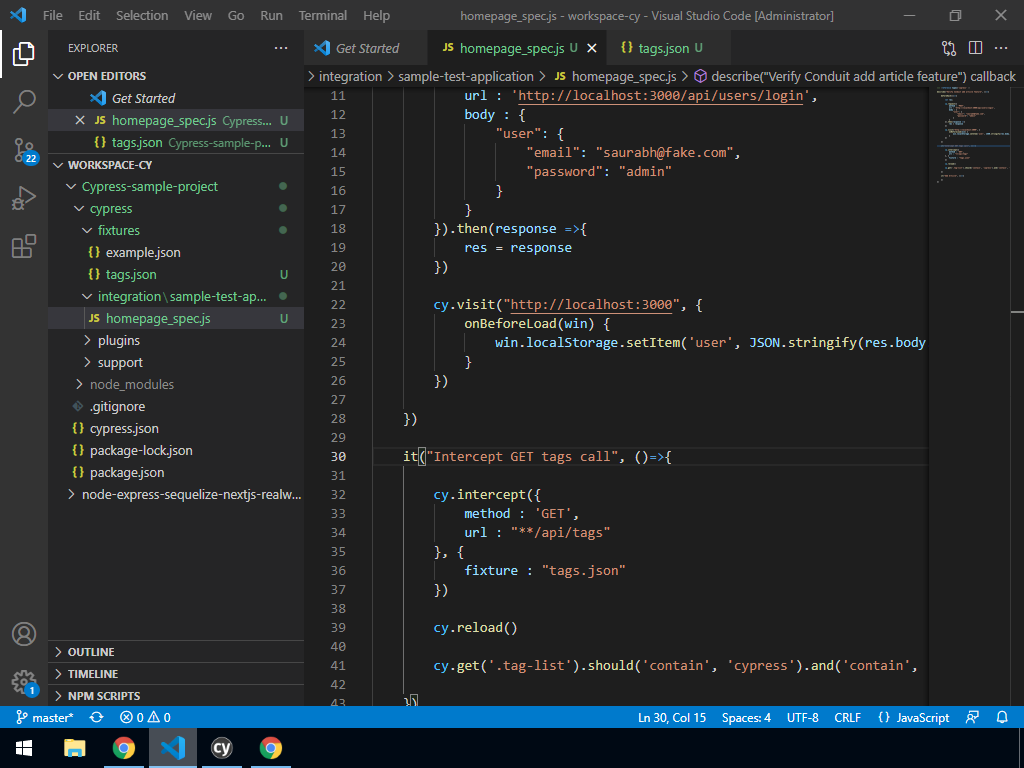The image size is (1024, 768).
Task: Expand the OUTLINE section
Action: [x=91, y=652]
